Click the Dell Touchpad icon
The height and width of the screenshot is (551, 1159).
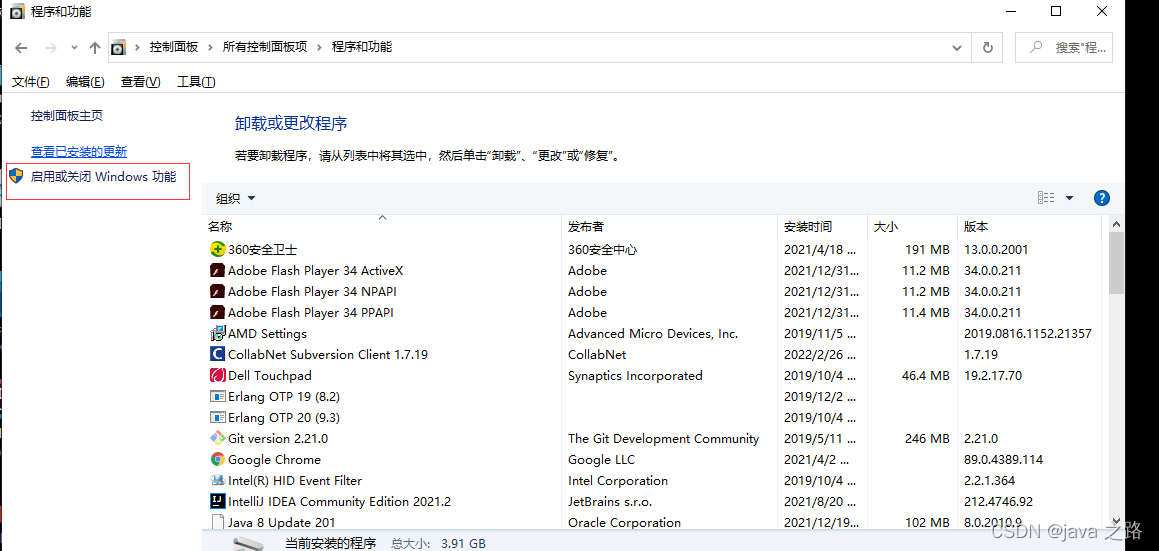pos(217,375)
